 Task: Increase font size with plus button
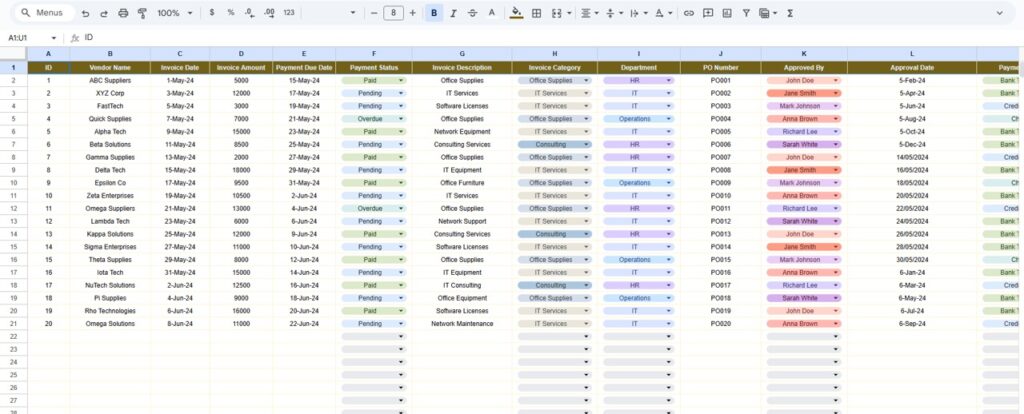coord(413,13)
